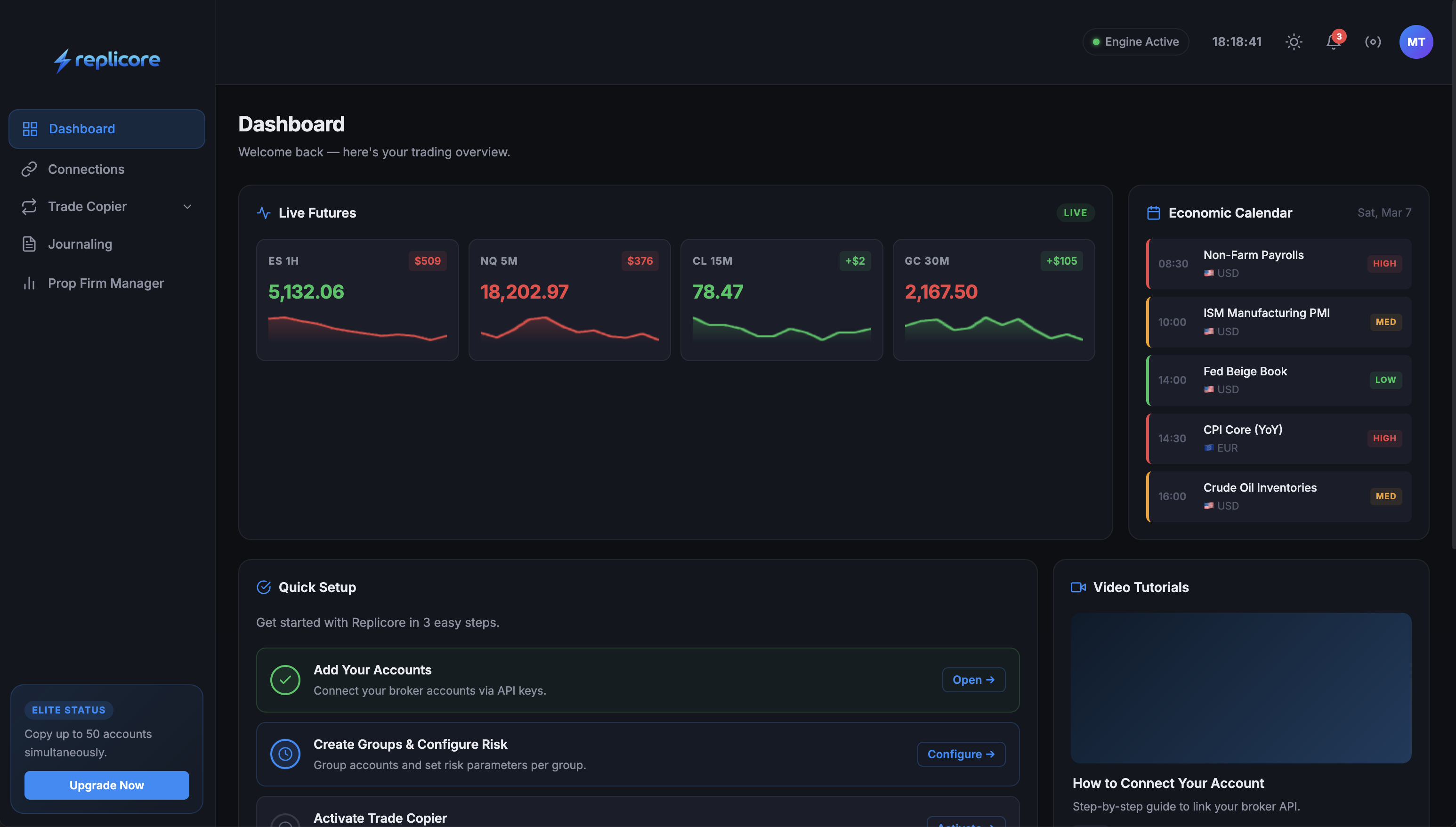Toggle the LIVE badge on Live Futures
Viewport: 1456px width, 827px height.
click(x=1075, y=212)
